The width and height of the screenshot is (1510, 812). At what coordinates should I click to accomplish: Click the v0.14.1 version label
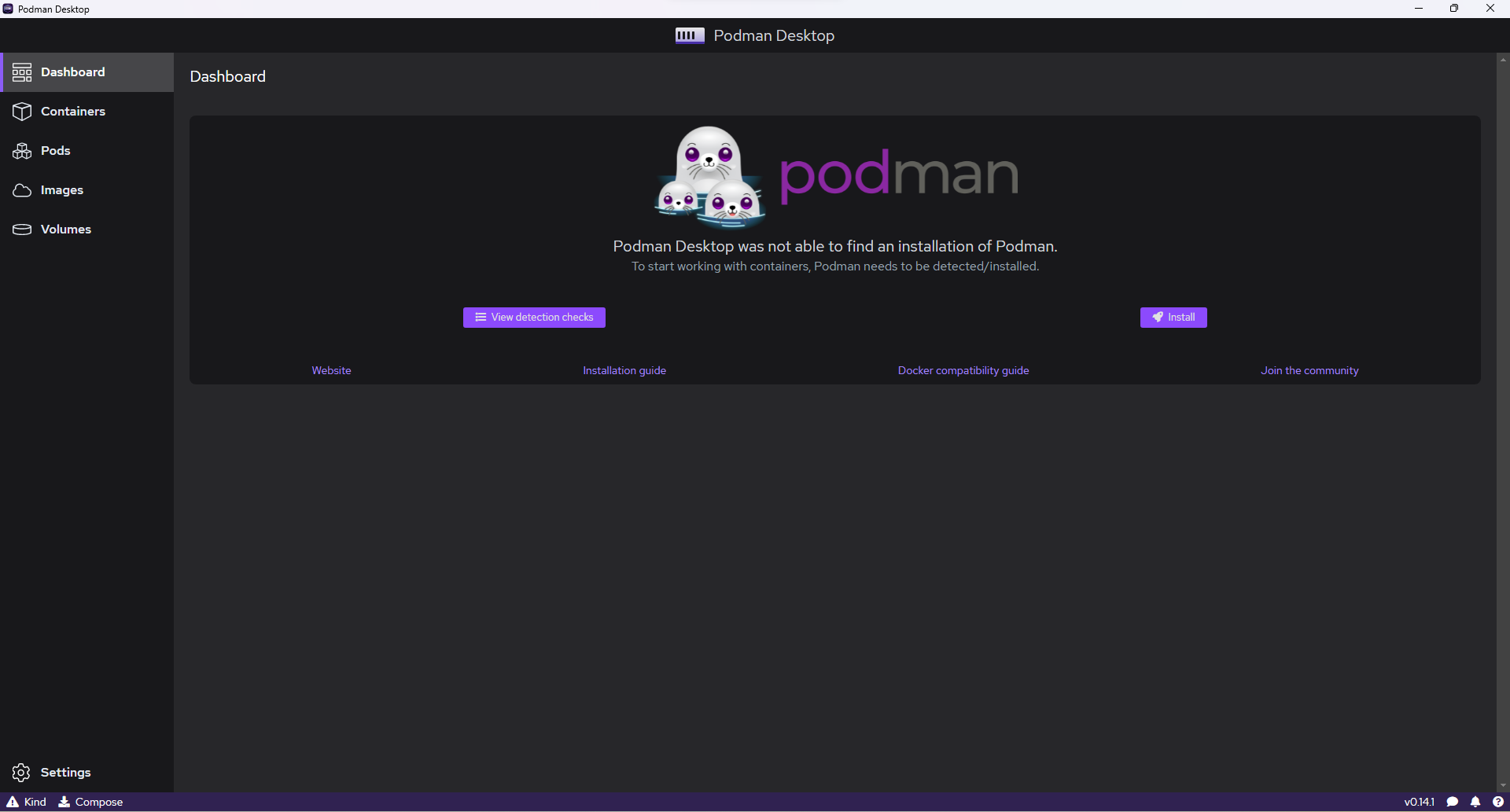pyautogui.click(x=1420, y=801)
